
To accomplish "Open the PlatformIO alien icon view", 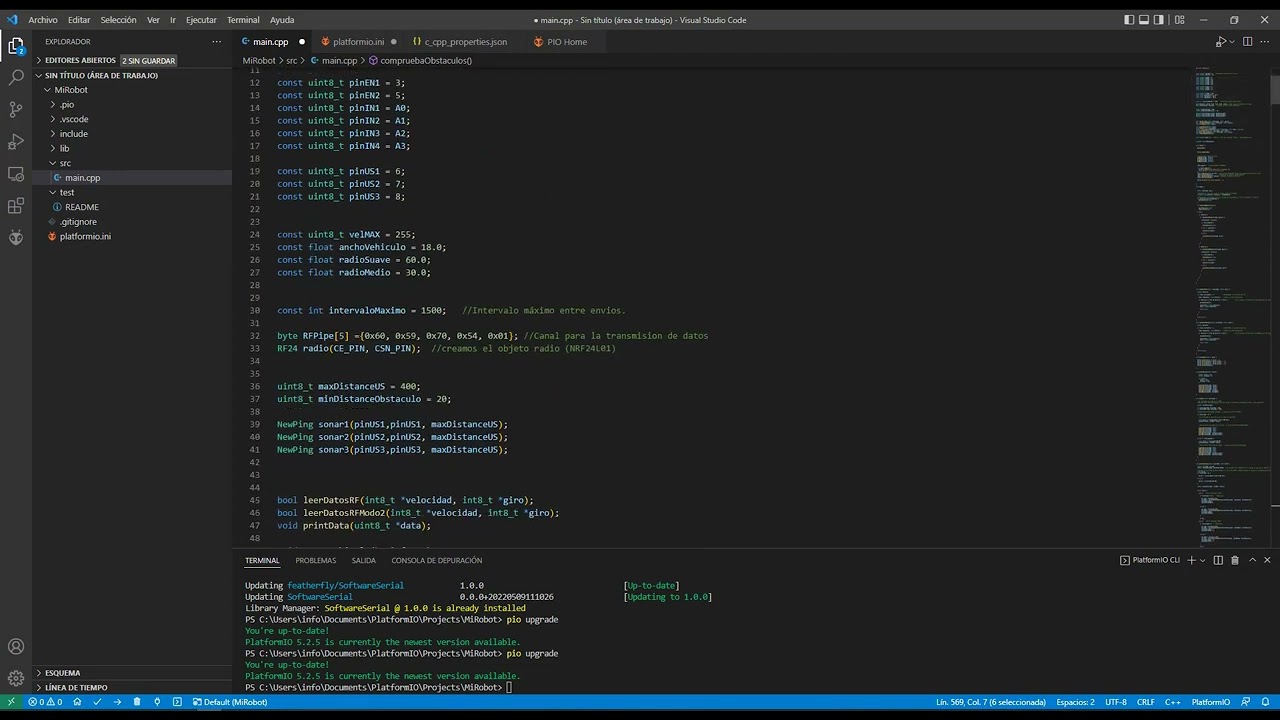I will coord(16,238).
